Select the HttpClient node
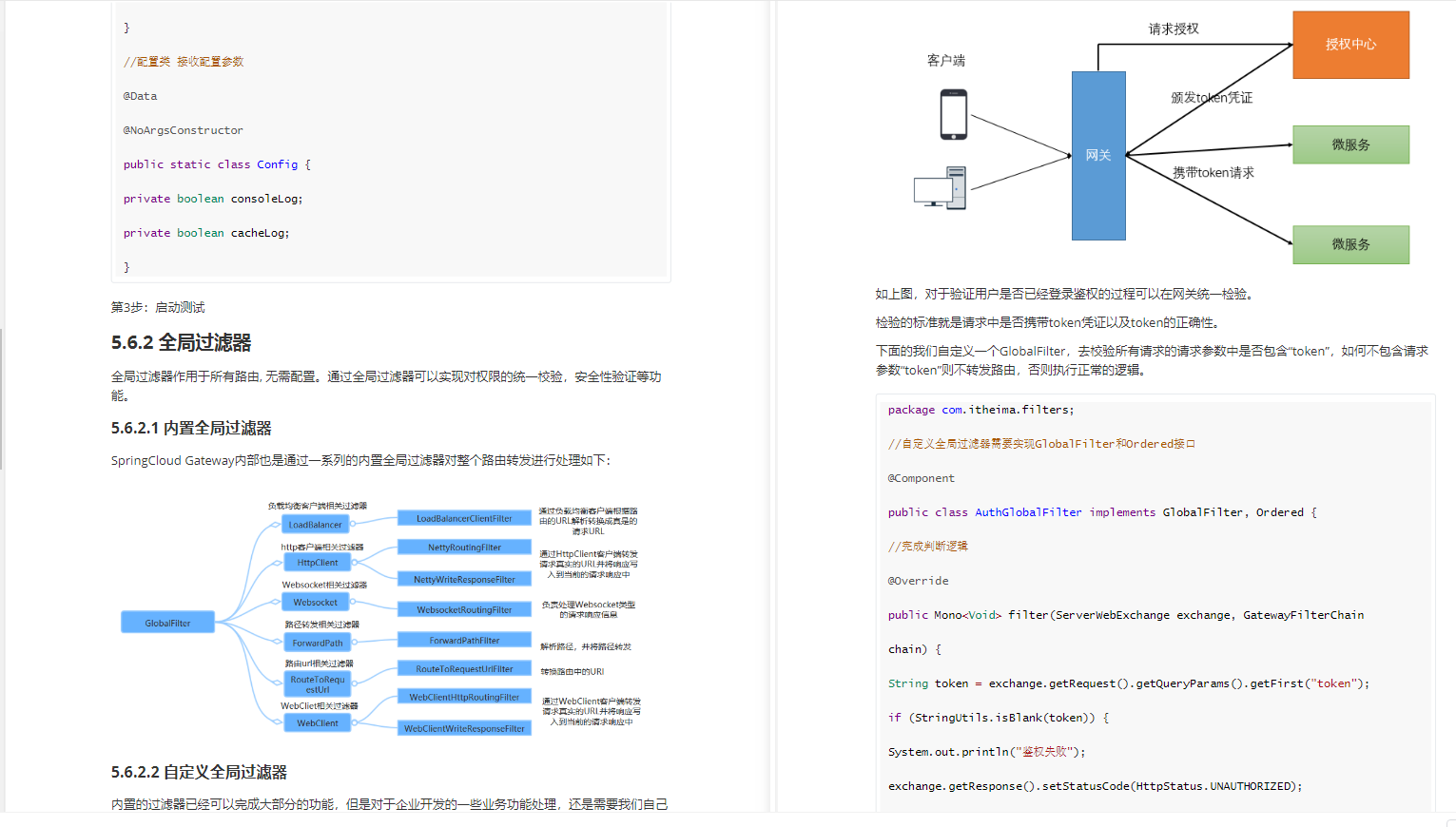The image size is (1456, 827). [x=317, y=562]
